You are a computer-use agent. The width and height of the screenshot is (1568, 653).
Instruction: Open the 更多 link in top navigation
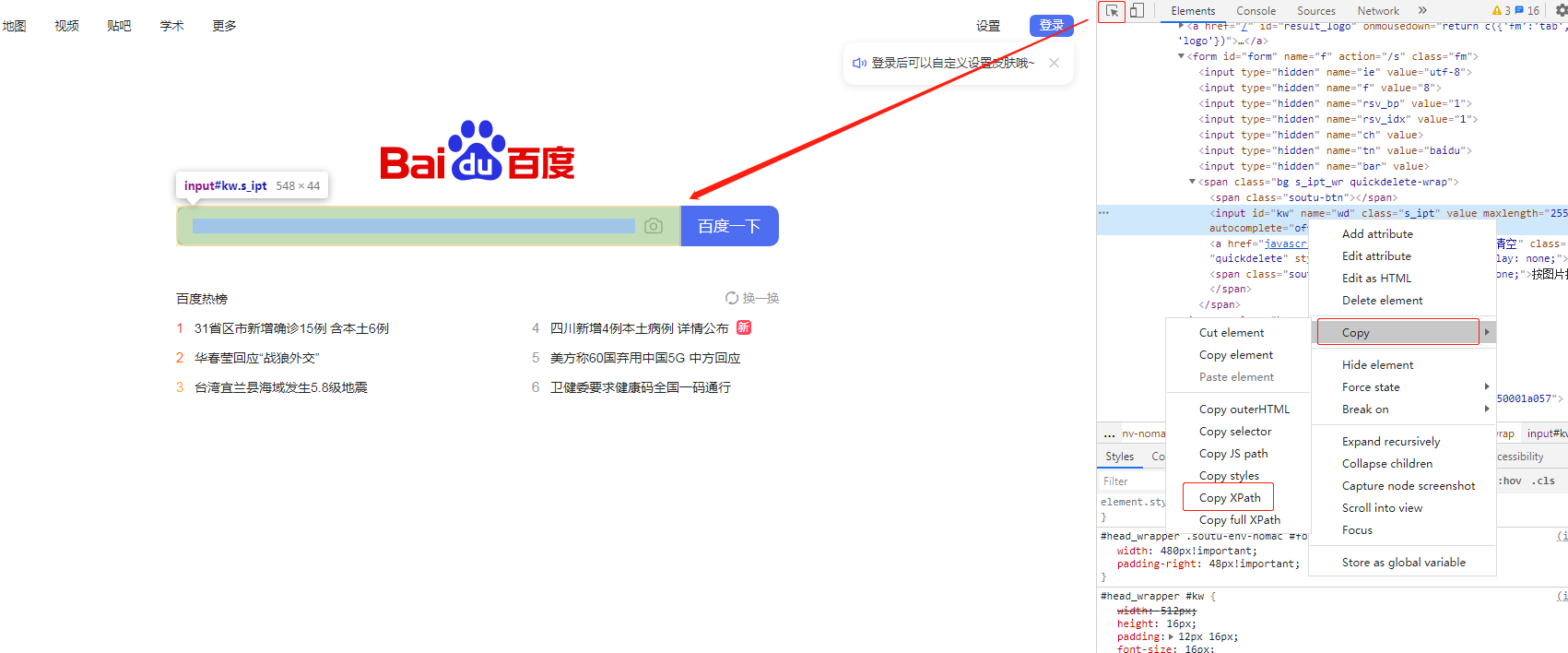pyautogui.click(x=224, y=26)
